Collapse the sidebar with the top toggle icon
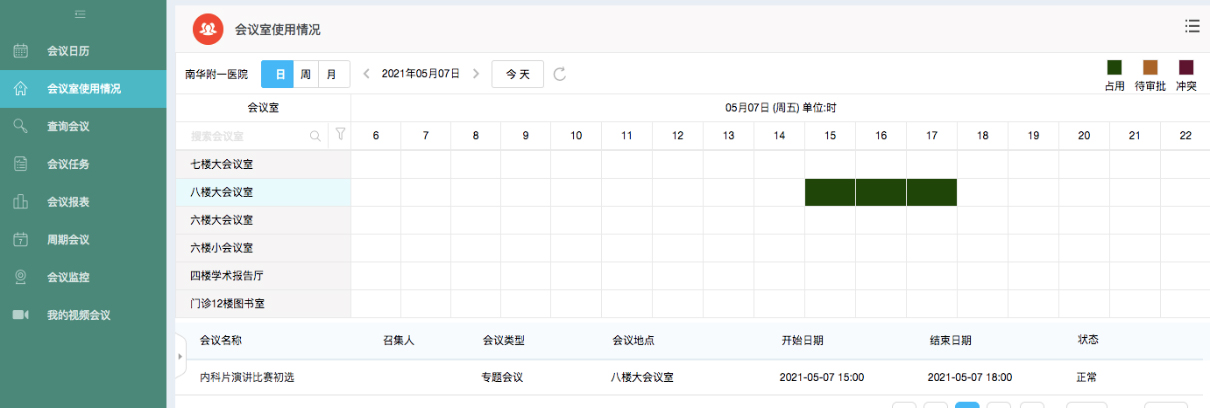 pos(80,13)
